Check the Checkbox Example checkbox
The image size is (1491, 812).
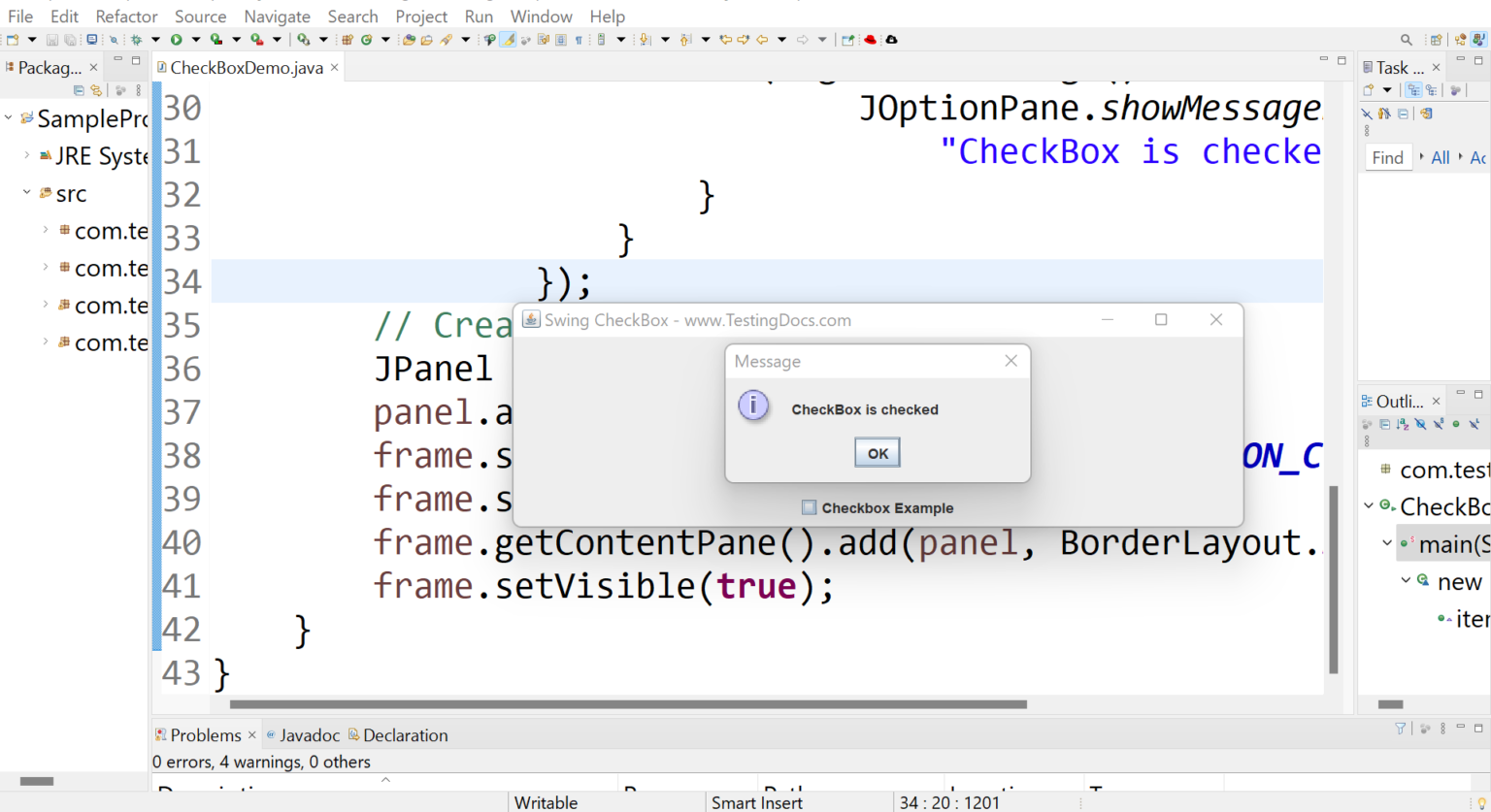(810, 507)
